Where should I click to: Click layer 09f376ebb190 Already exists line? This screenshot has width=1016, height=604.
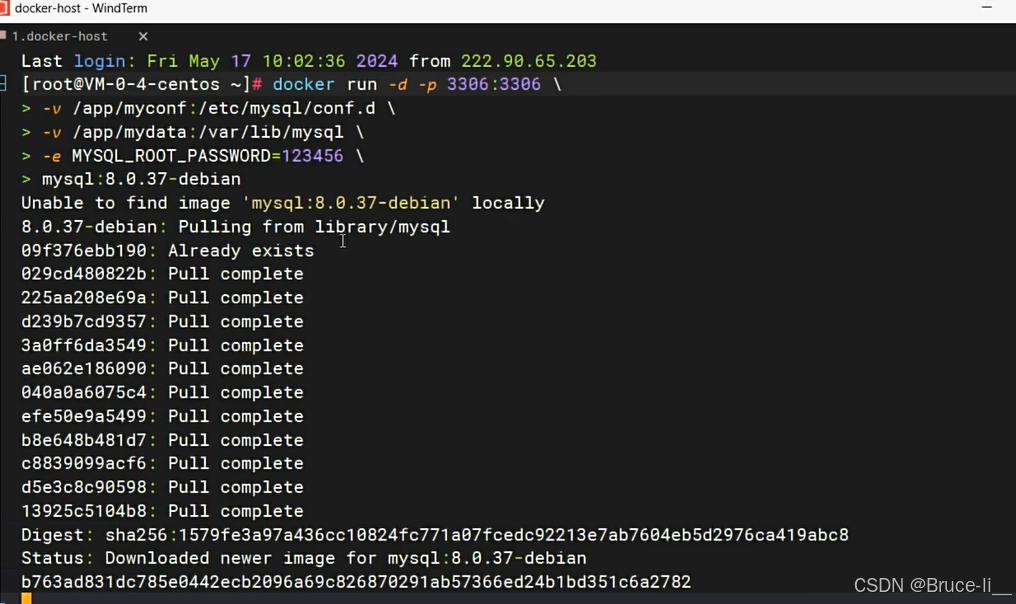[x=167, y=250]
